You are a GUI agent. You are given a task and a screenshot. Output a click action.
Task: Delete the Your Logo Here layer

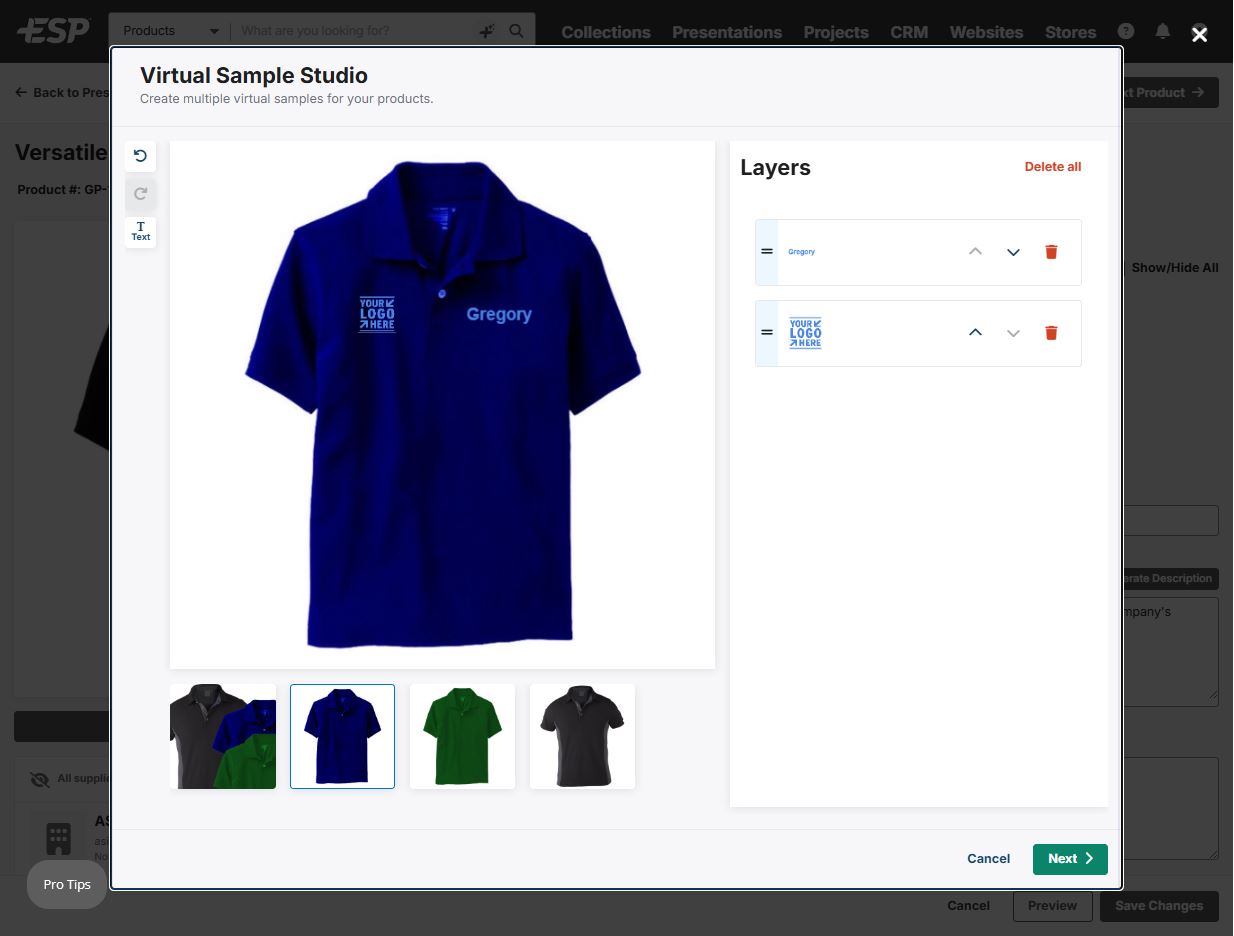(1051, 333)
